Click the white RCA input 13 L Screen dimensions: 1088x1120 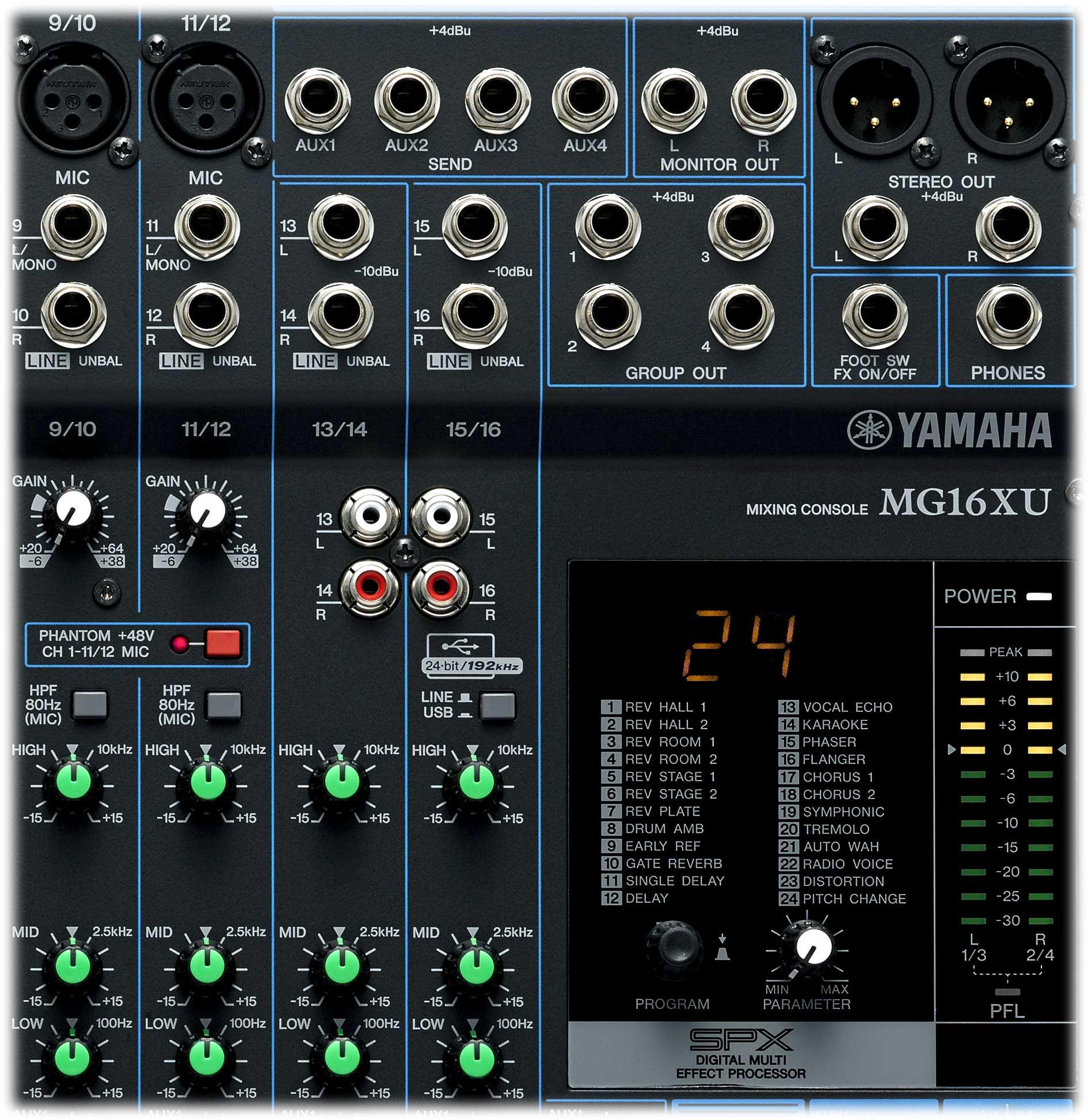pyautogui.click(x=370, y=516)
